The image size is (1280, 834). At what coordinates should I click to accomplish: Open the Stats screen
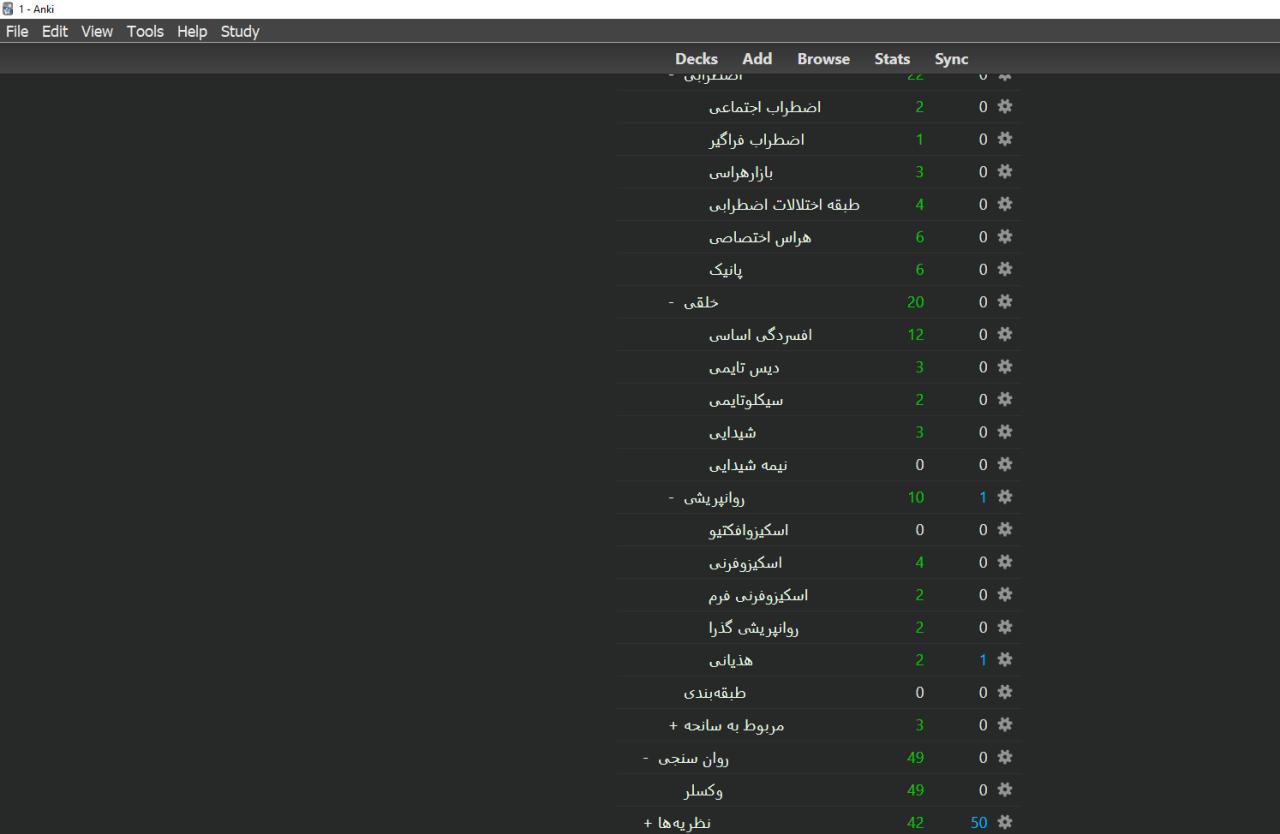892,59
